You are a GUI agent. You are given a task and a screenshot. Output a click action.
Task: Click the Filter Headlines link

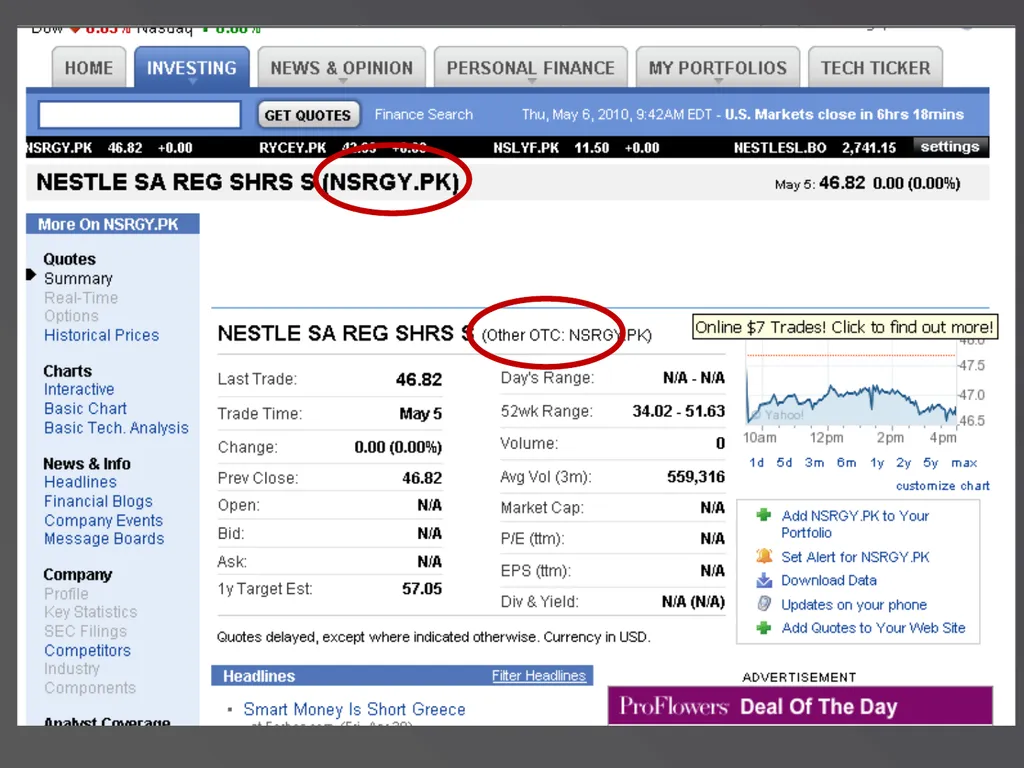point(539,676)
